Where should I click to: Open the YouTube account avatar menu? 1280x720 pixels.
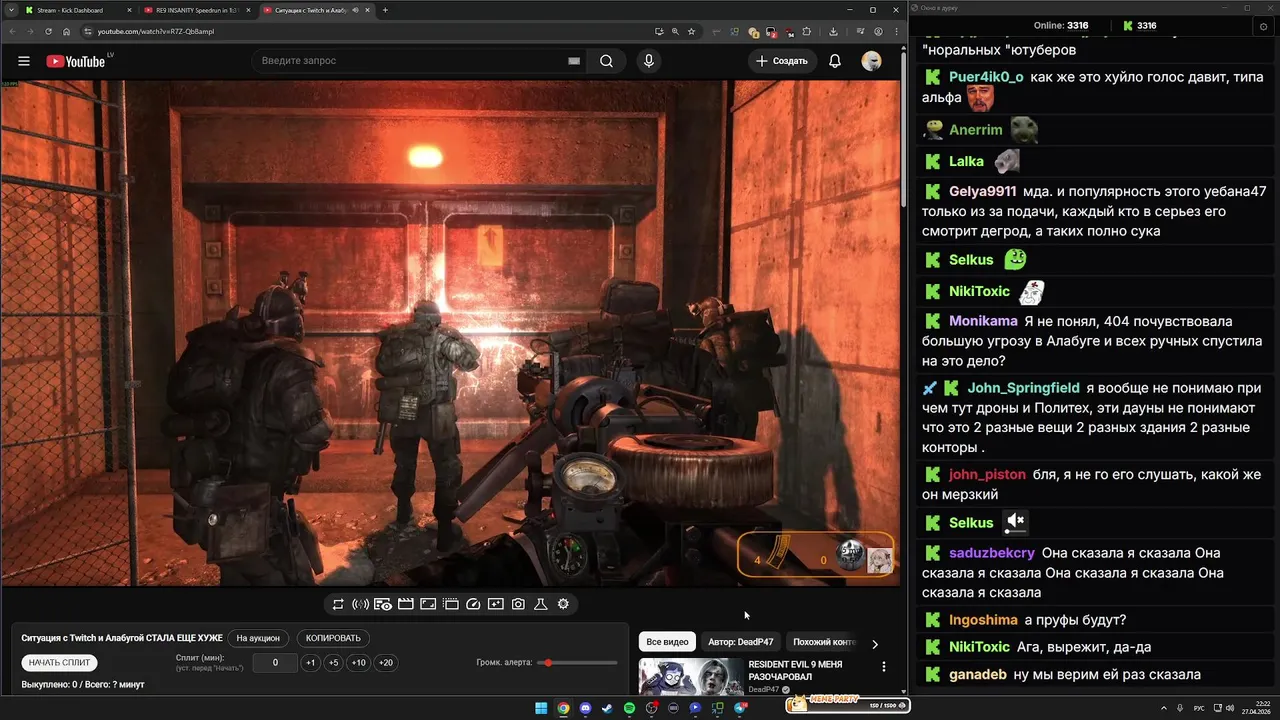872,61
